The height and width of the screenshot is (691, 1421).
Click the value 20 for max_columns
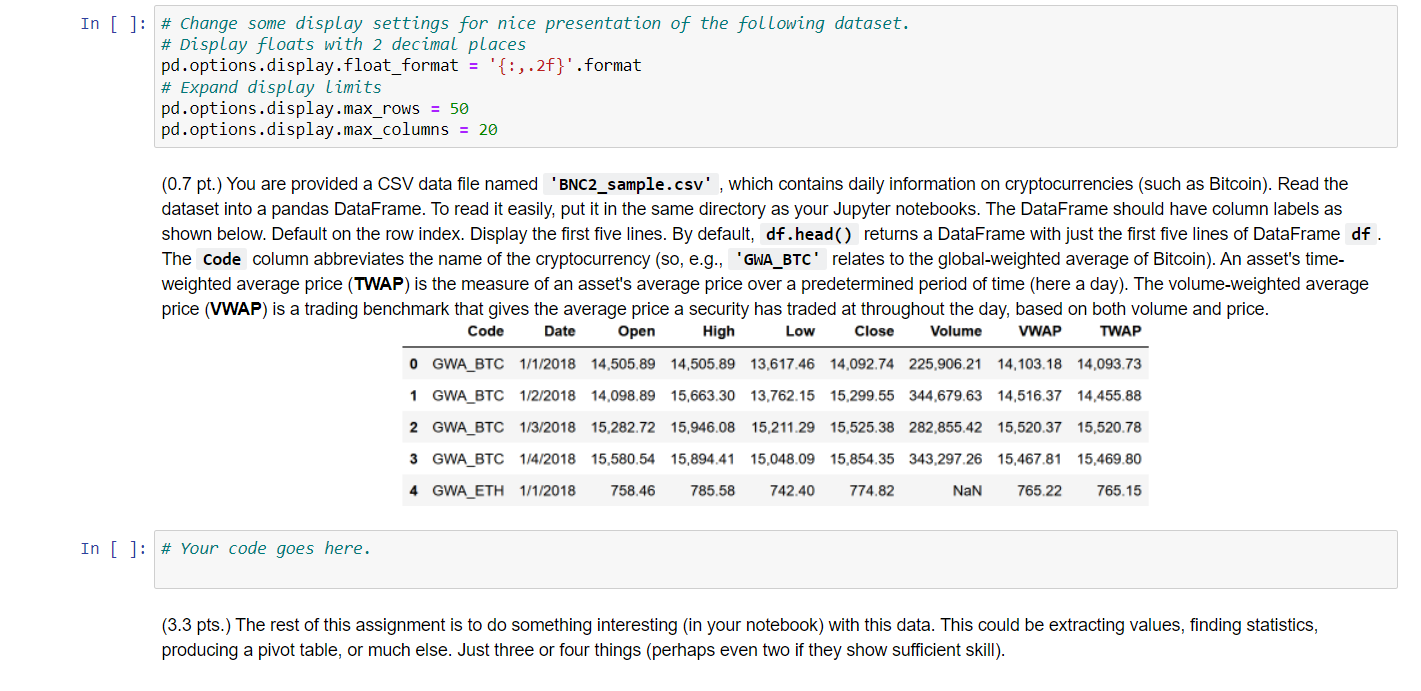point(490,129)
